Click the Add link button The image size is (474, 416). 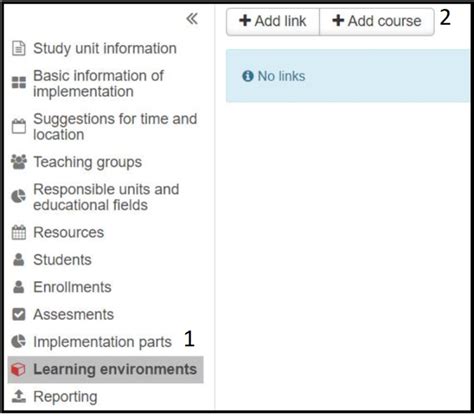(273, 21)
